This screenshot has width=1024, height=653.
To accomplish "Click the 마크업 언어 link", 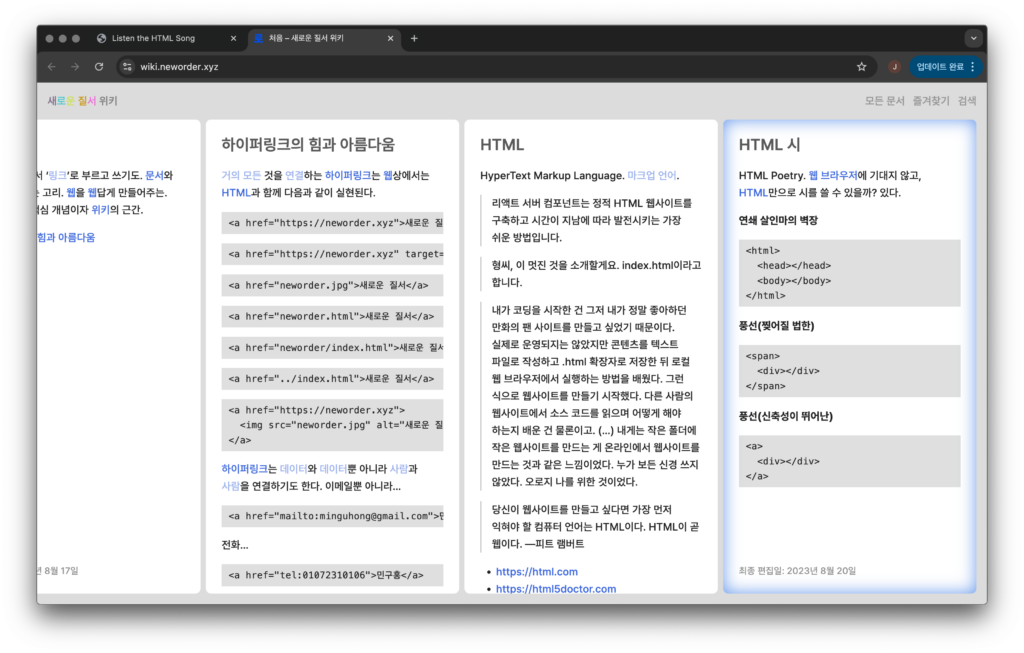I will point(652,175).
